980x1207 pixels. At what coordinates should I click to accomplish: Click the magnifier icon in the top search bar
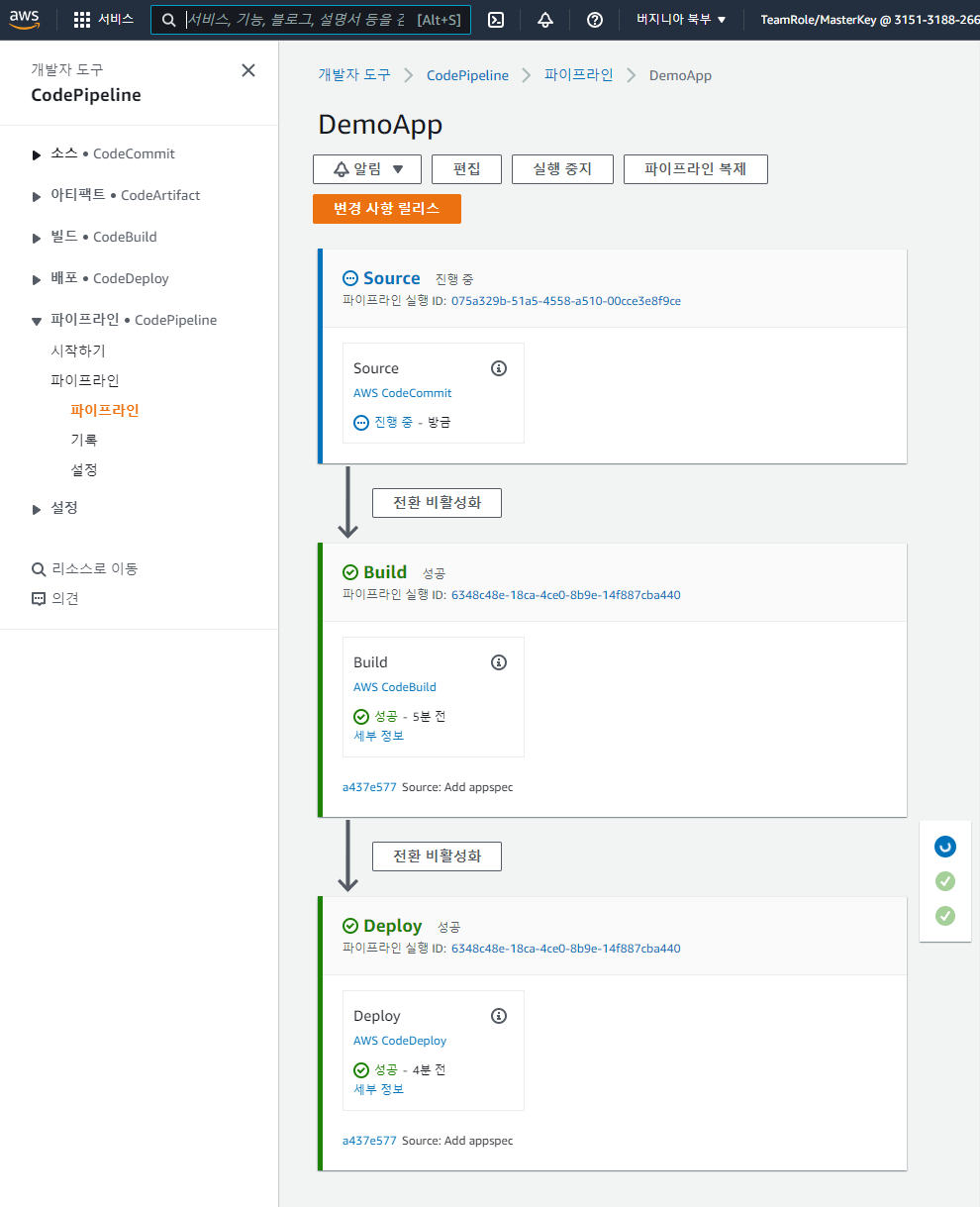[x=169, y=20]
